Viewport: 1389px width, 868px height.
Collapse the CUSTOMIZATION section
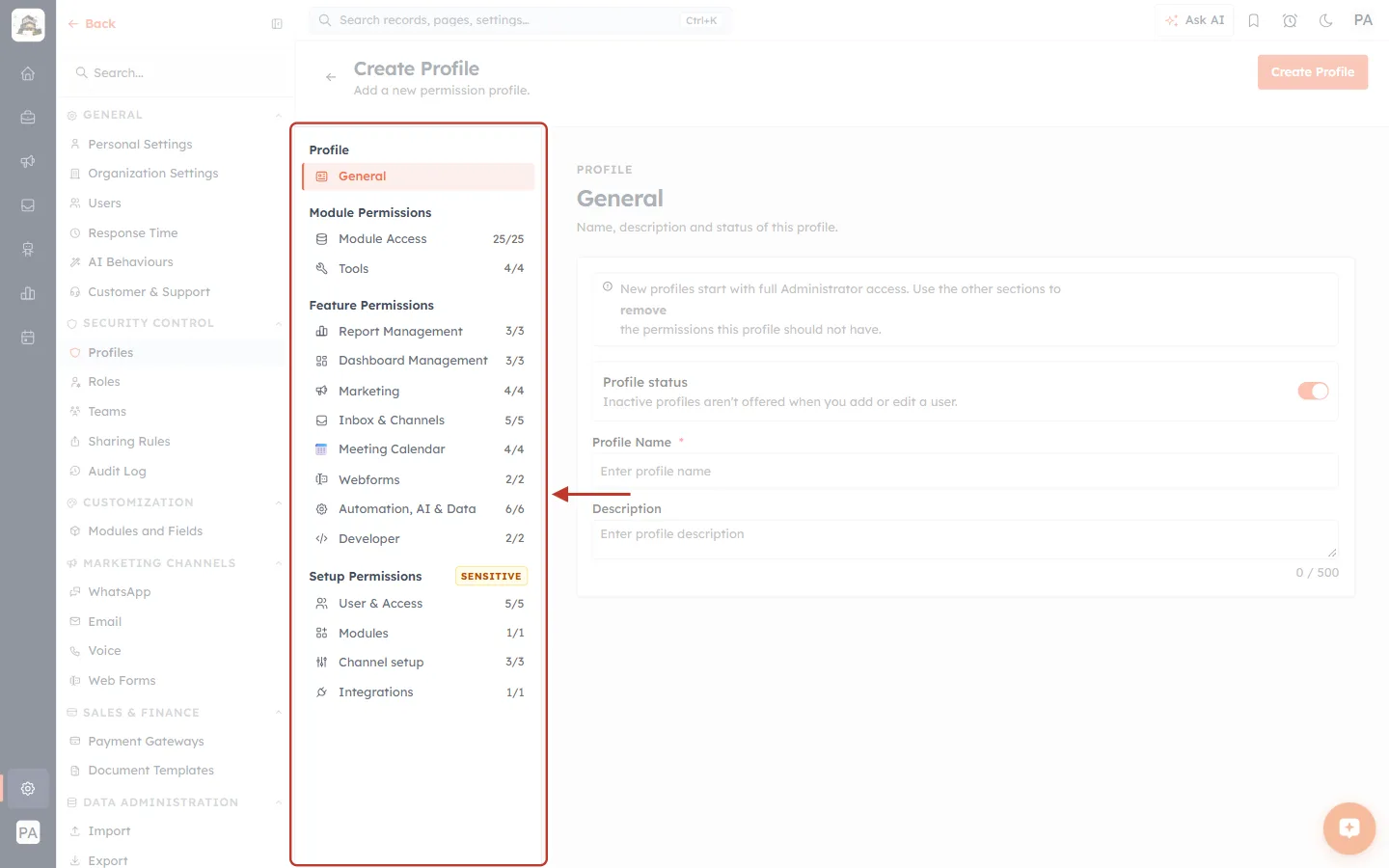point(279,503)
